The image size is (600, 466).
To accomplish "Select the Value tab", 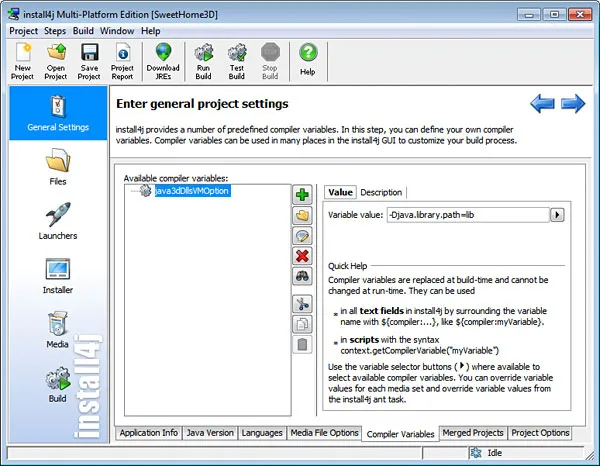I will tap(340, 192).
